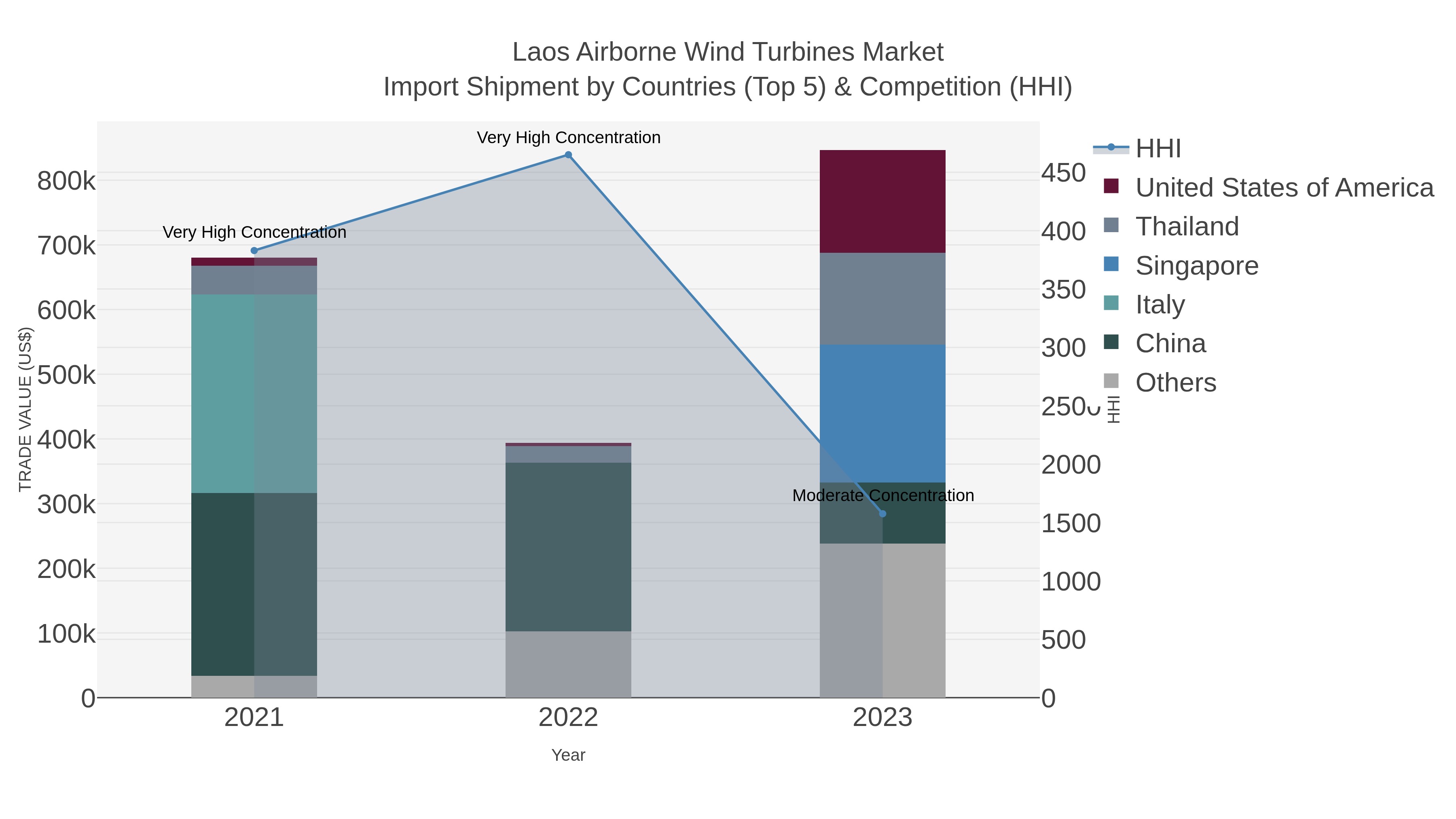This screenshot has height=819, width=1456.
Task: Click the 2023 x-axis label
Action: [882, 718]
